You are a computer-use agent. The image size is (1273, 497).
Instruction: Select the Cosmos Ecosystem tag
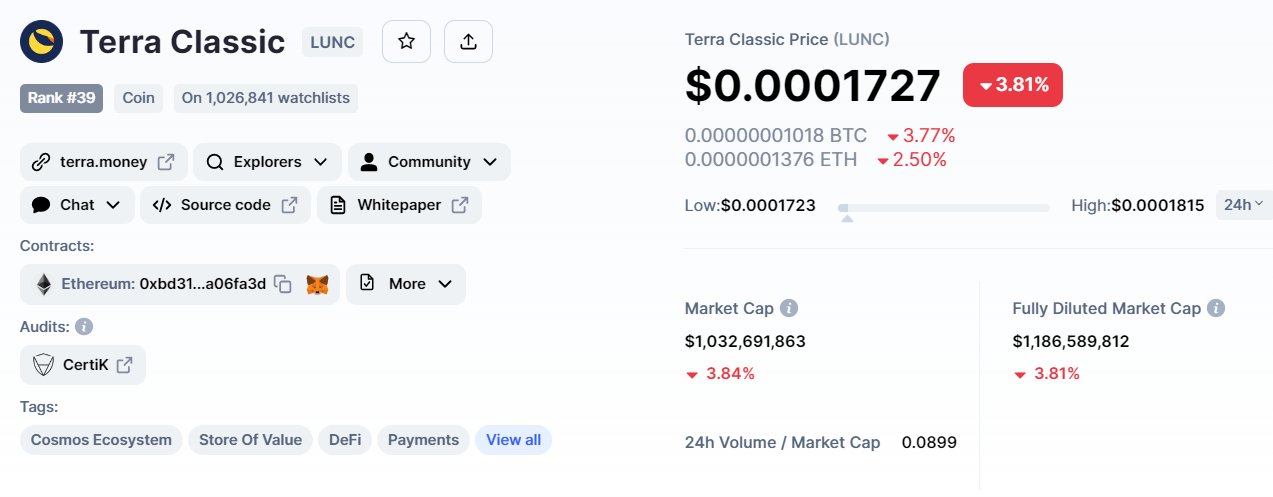click(101, 440)
